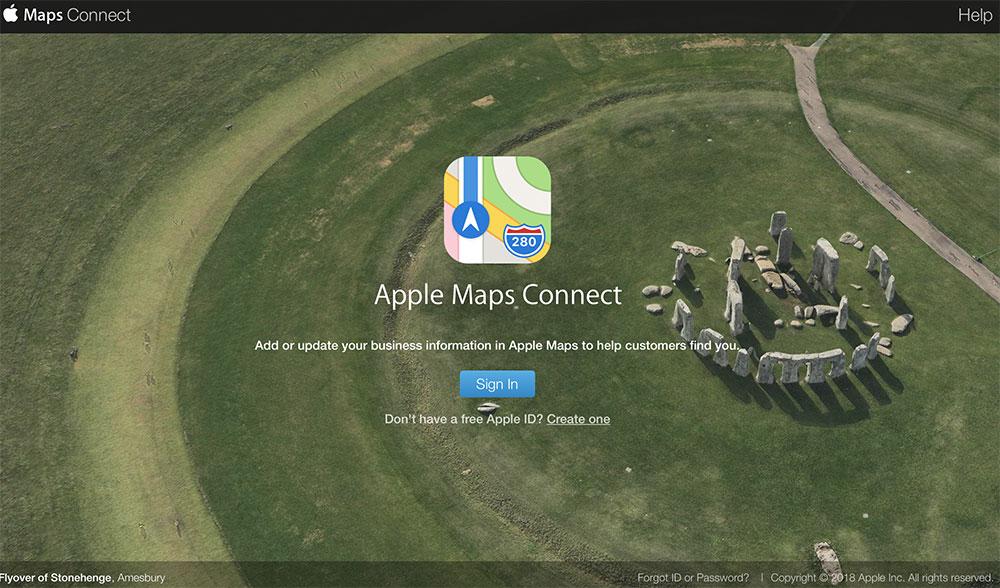Click the Apple logo in header
Screen dimensions: 1000x588
[x=10, y=13]
